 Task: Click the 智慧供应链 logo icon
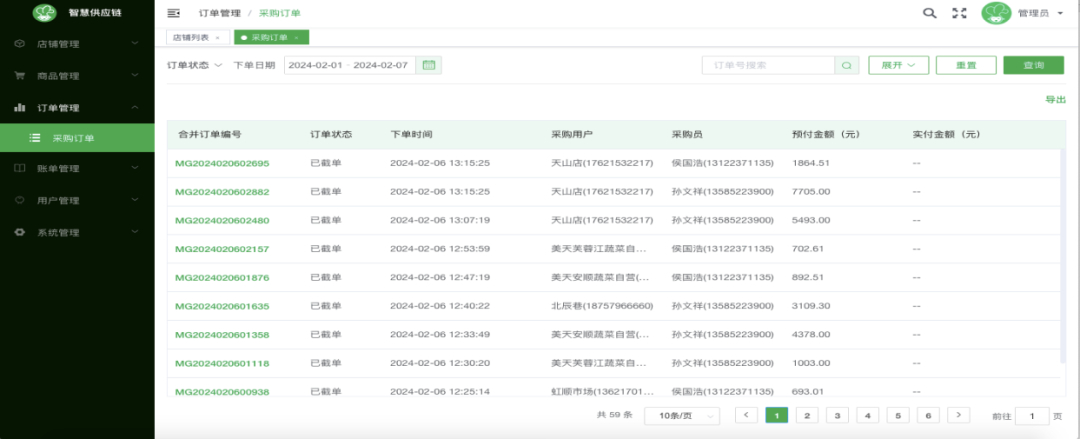[x=44, y=12]
